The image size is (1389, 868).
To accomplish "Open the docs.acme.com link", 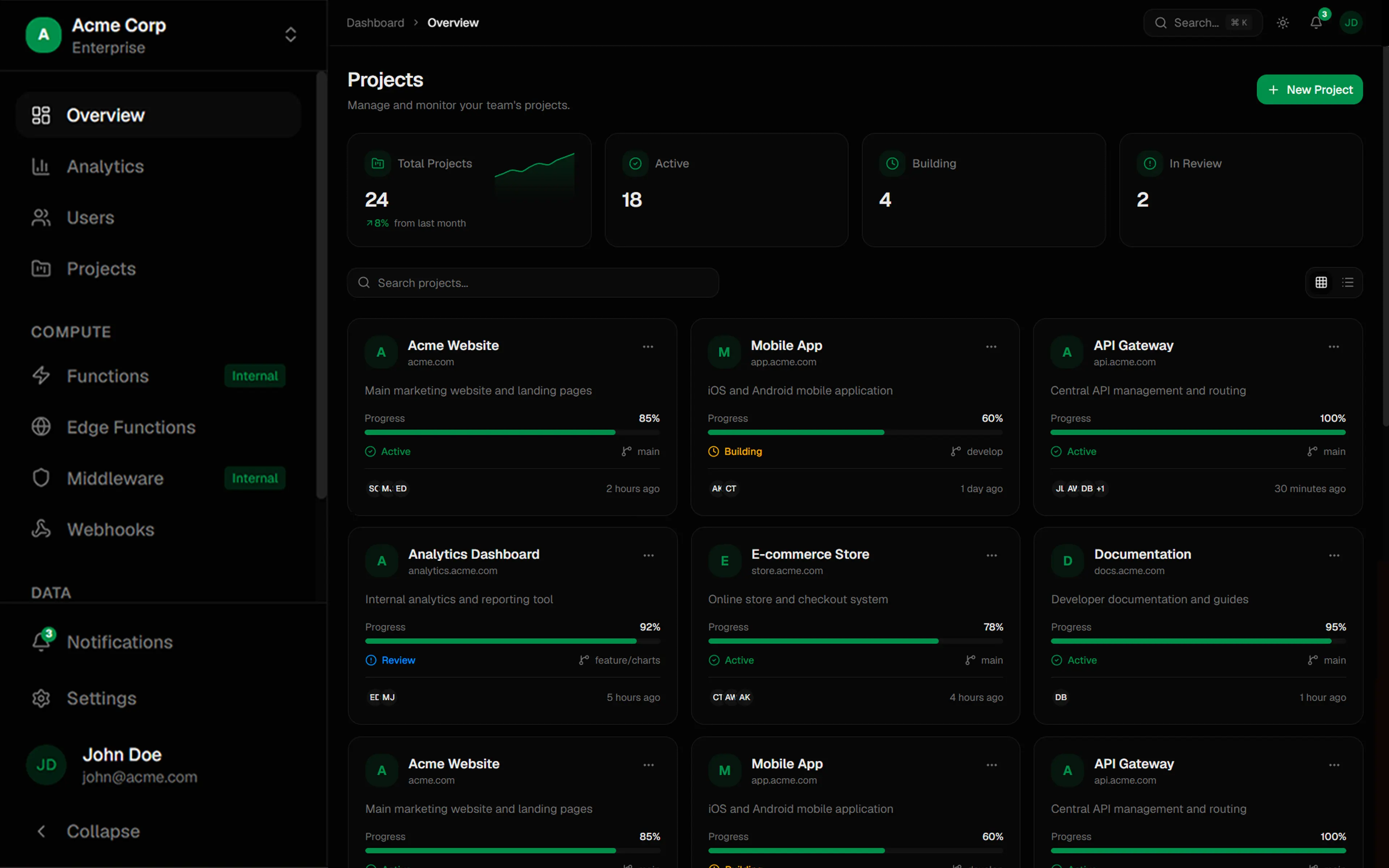I will coord(1129,571).
